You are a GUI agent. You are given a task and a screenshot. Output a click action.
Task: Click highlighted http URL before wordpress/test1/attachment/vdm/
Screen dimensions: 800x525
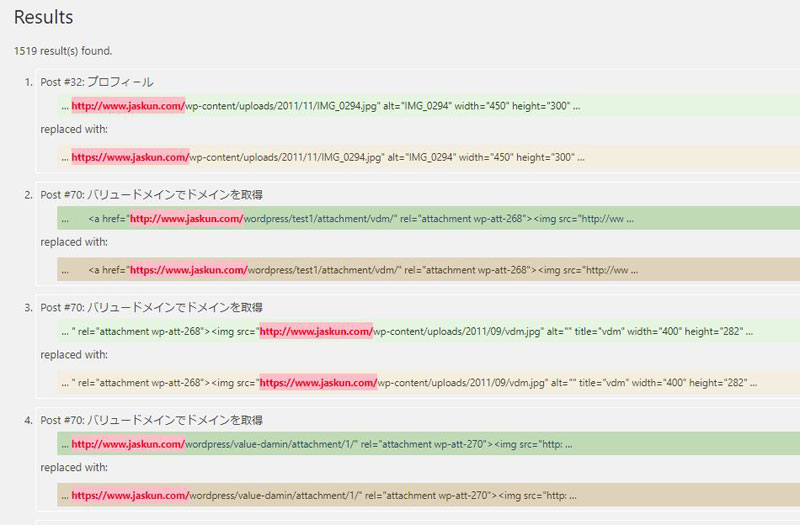coord(187,219)
